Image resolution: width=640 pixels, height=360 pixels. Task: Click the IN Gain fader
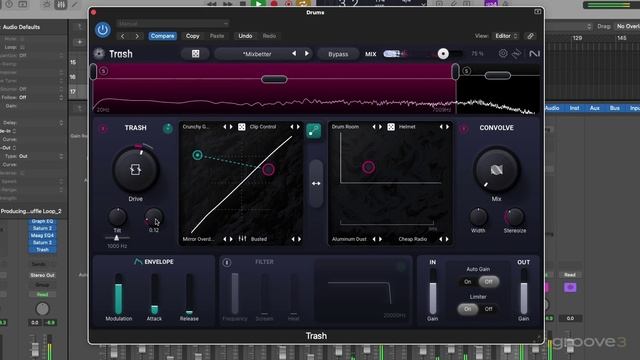point(433,291)
